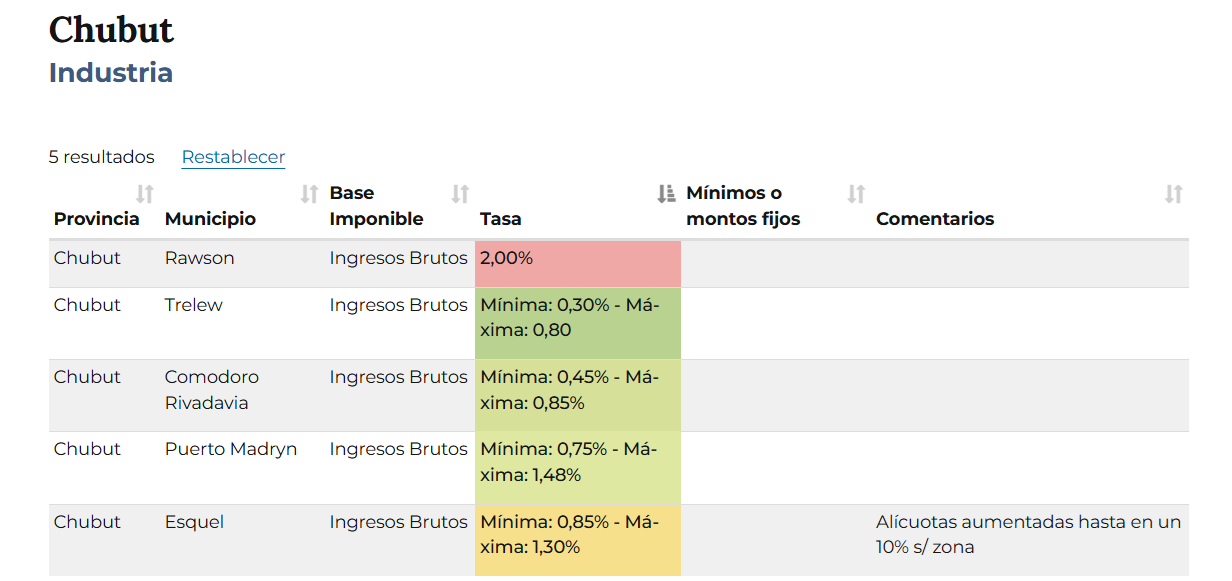Select Trelew's green rate cell
This screenshot has width=1232, height=581.
tap(577, 323)
